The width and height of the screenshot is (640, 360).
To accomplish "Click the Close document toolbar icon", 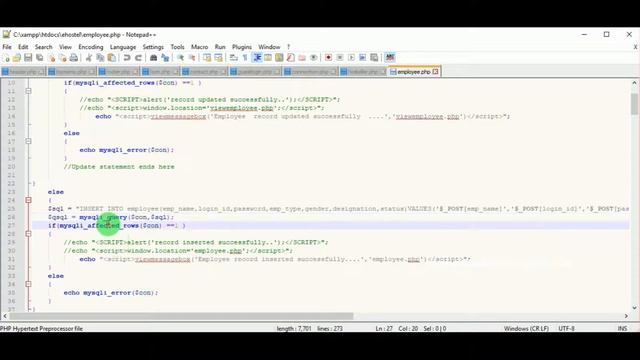I will pyautogui.click(x=51, y=58).
